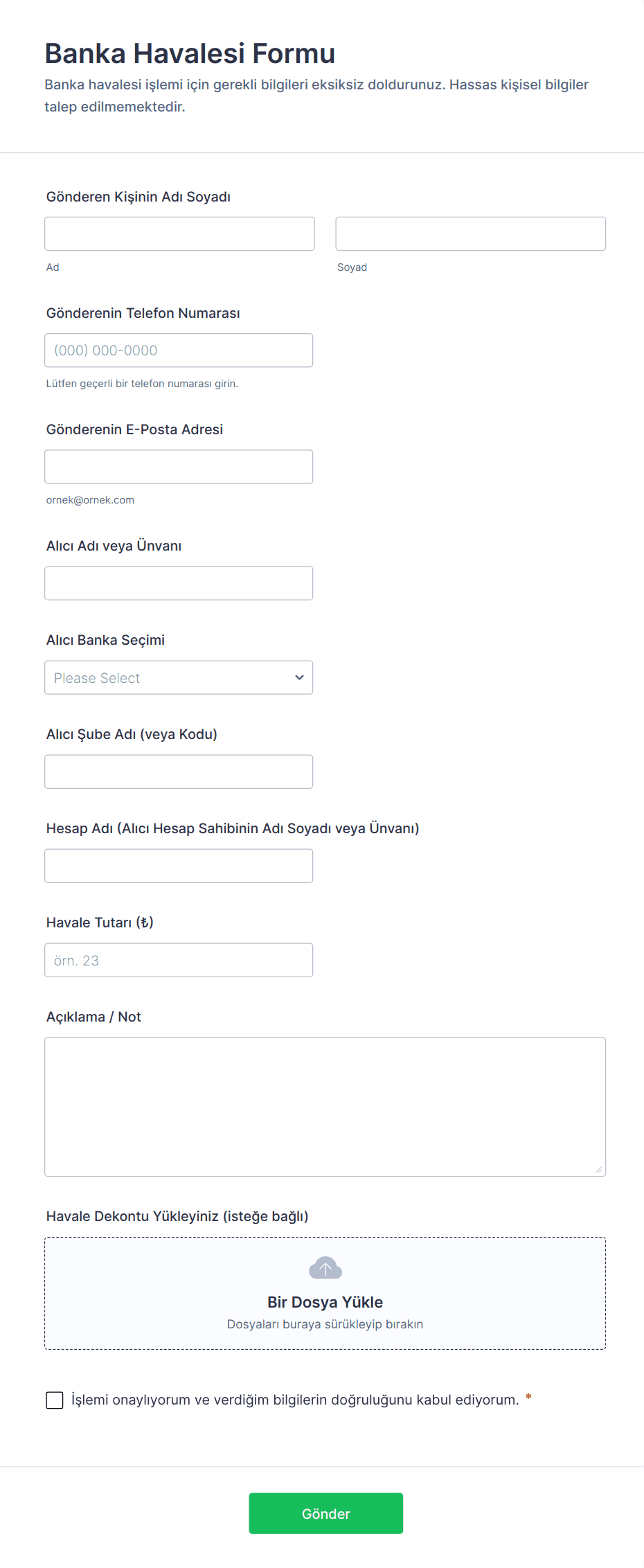644x1568 pixels.
Task: Click the Alıcı Adı veya Ünvanı field
Action: click(x=179, y=583)
